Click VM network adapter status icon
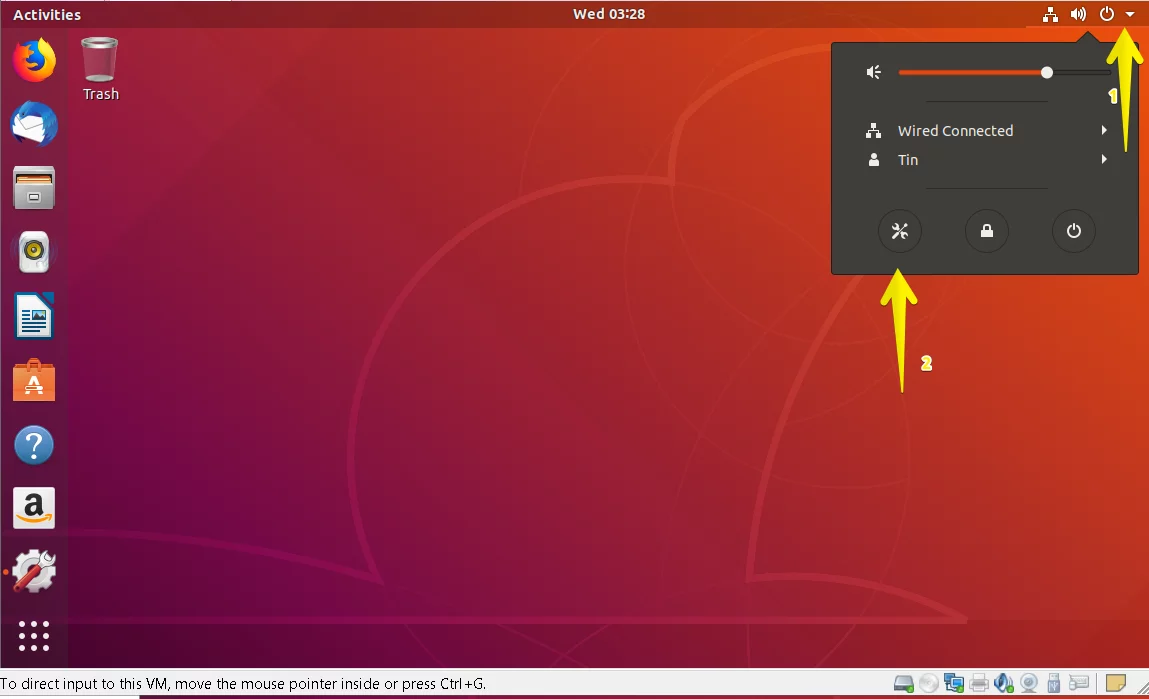Screen dimensions: 1149x699 (x=953, y=684)
